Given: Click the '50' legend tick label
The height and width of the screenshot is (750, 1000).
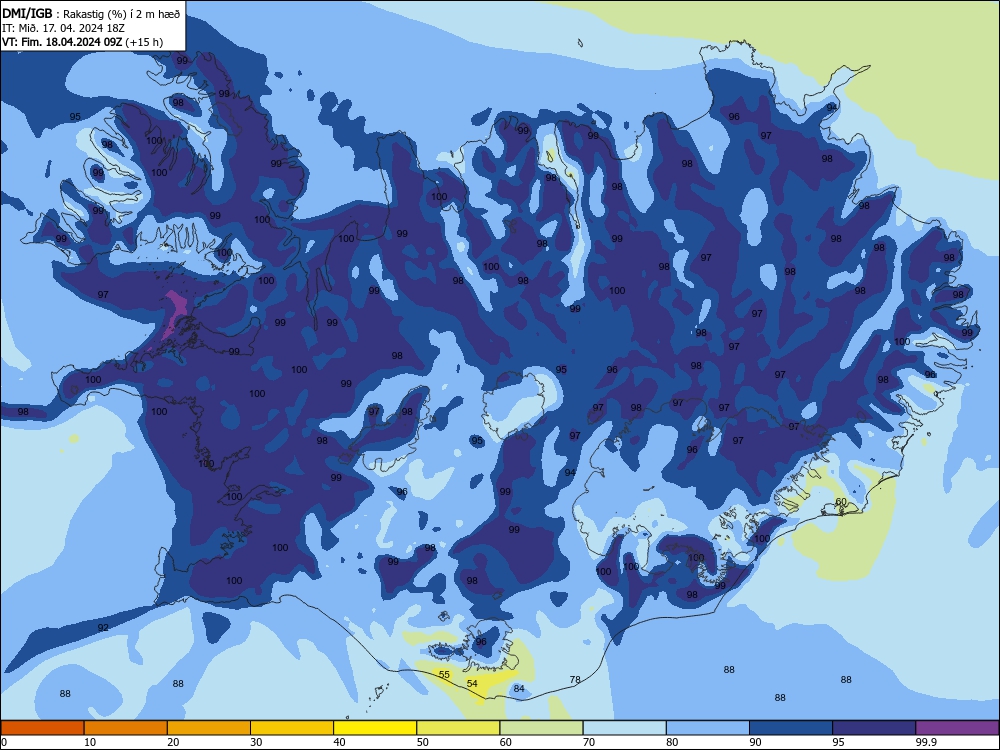Looking at the screenshot, I should coord(422,742).
